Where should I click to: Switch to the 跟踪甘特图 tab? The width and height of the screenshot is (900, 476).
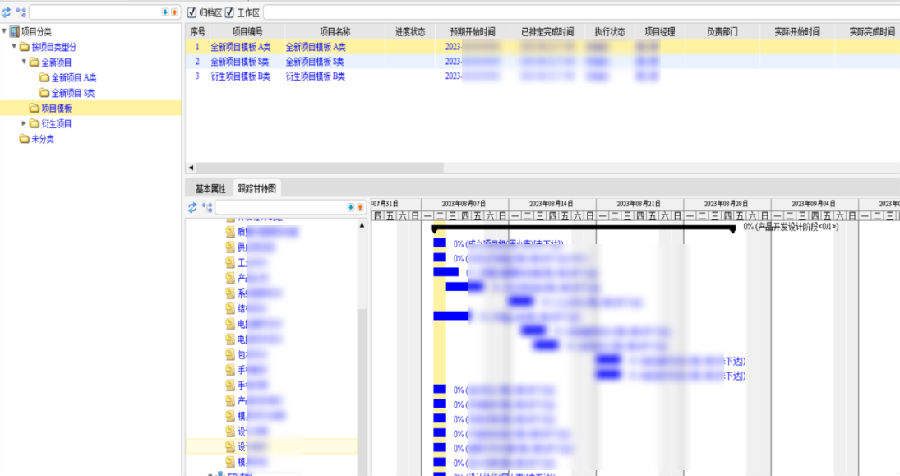click(257, 188)
